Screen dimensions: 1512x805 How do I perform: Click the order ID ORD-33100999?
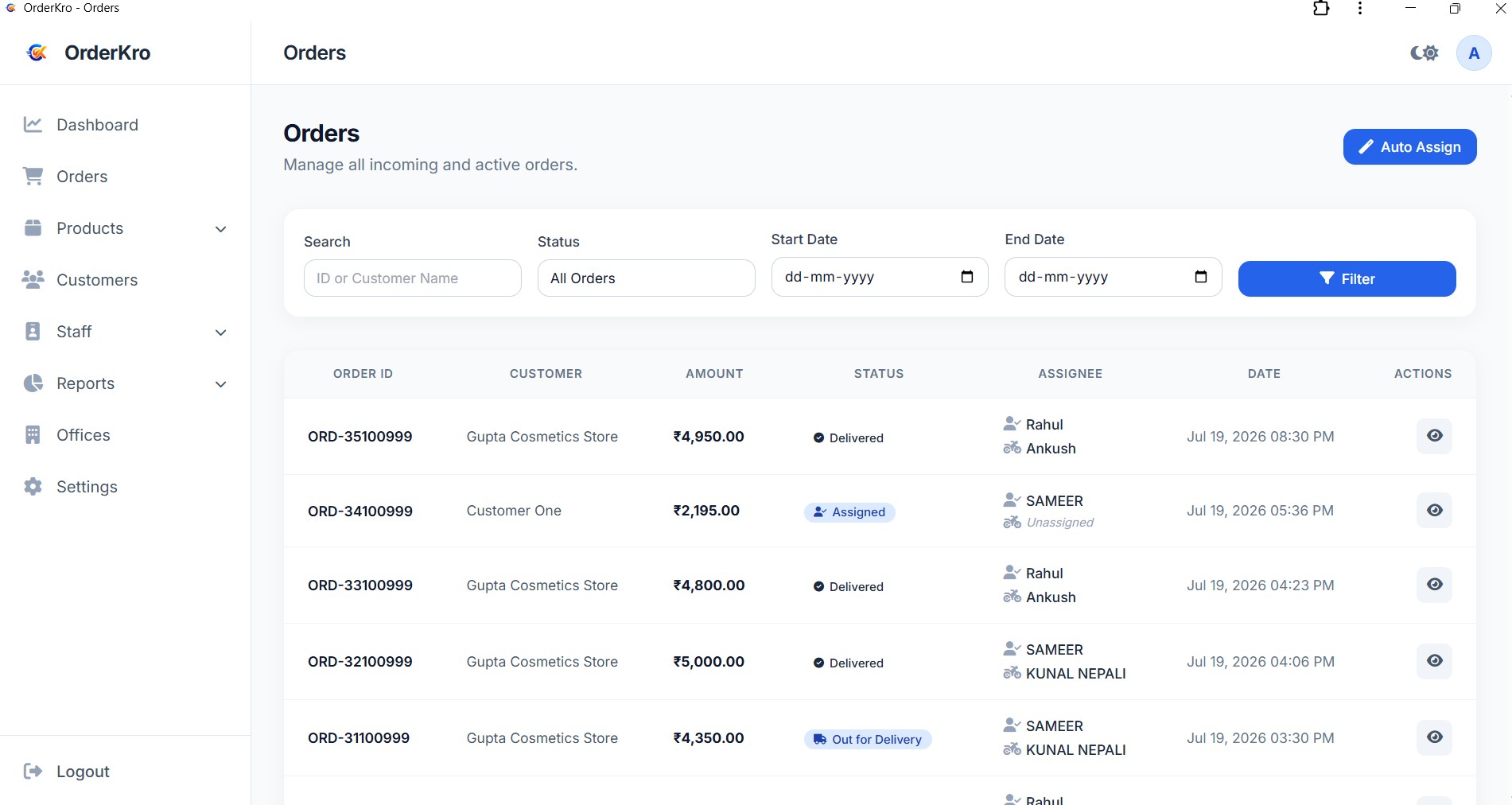360,585
